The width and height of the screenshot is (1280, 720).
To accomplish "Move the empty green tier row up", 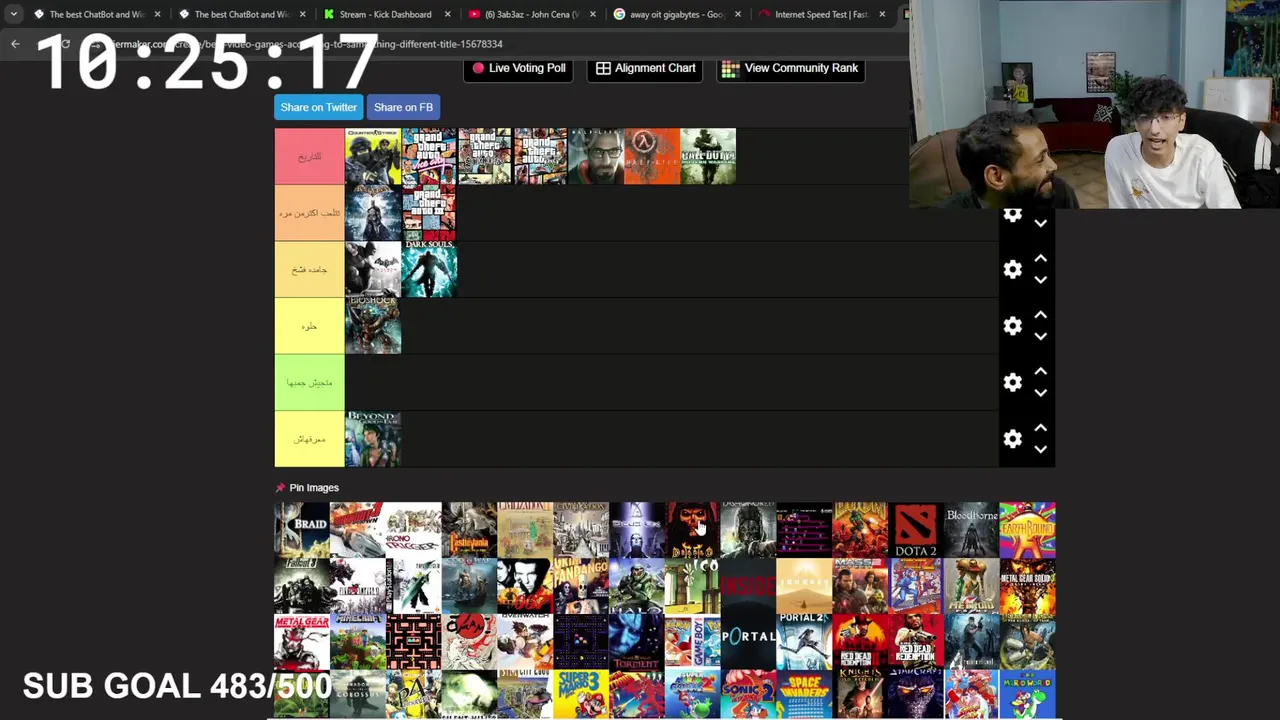I will click(x=1040, y=371).
